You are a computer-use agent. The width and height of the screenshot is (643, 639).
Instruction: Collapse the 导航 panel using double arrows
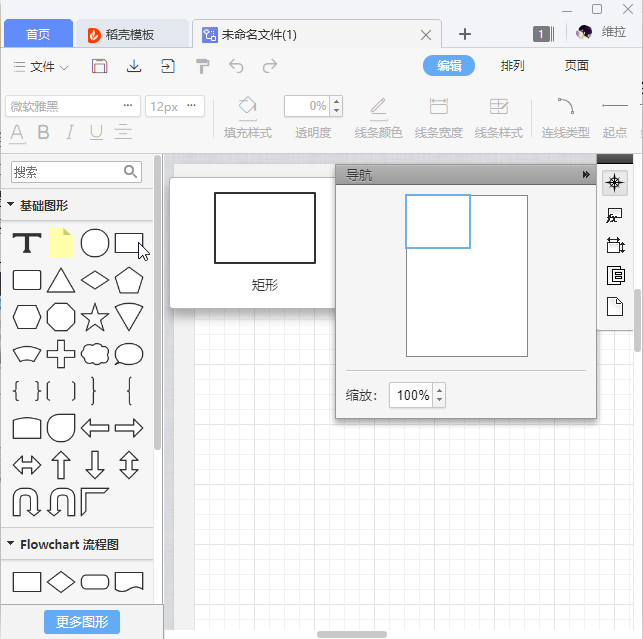point(587,175)
